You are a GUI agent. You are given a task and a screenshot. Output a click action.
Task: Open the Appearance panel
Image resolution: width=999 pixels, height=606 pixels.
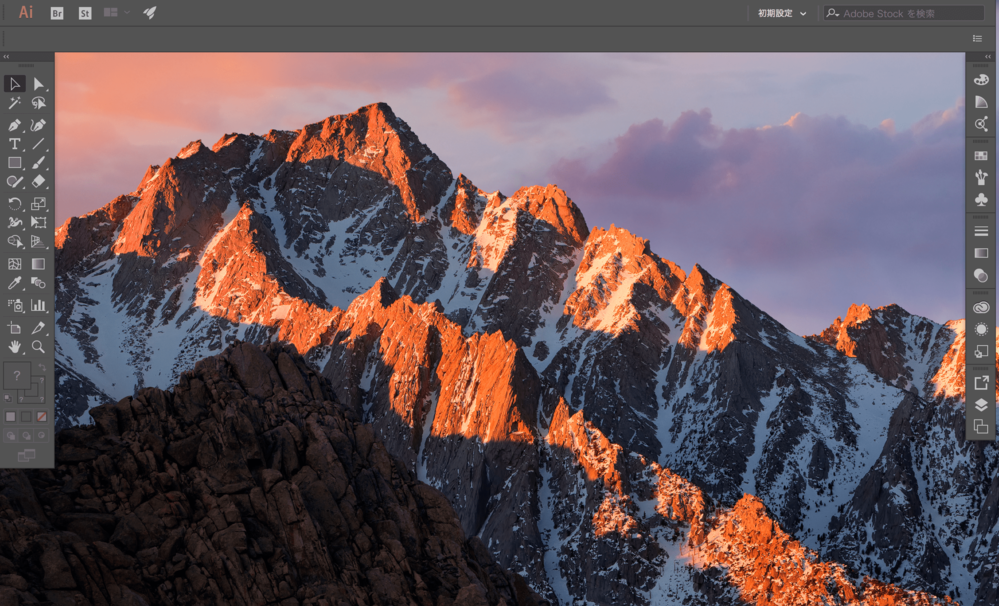pyautogui.click(x=981, y=329)
